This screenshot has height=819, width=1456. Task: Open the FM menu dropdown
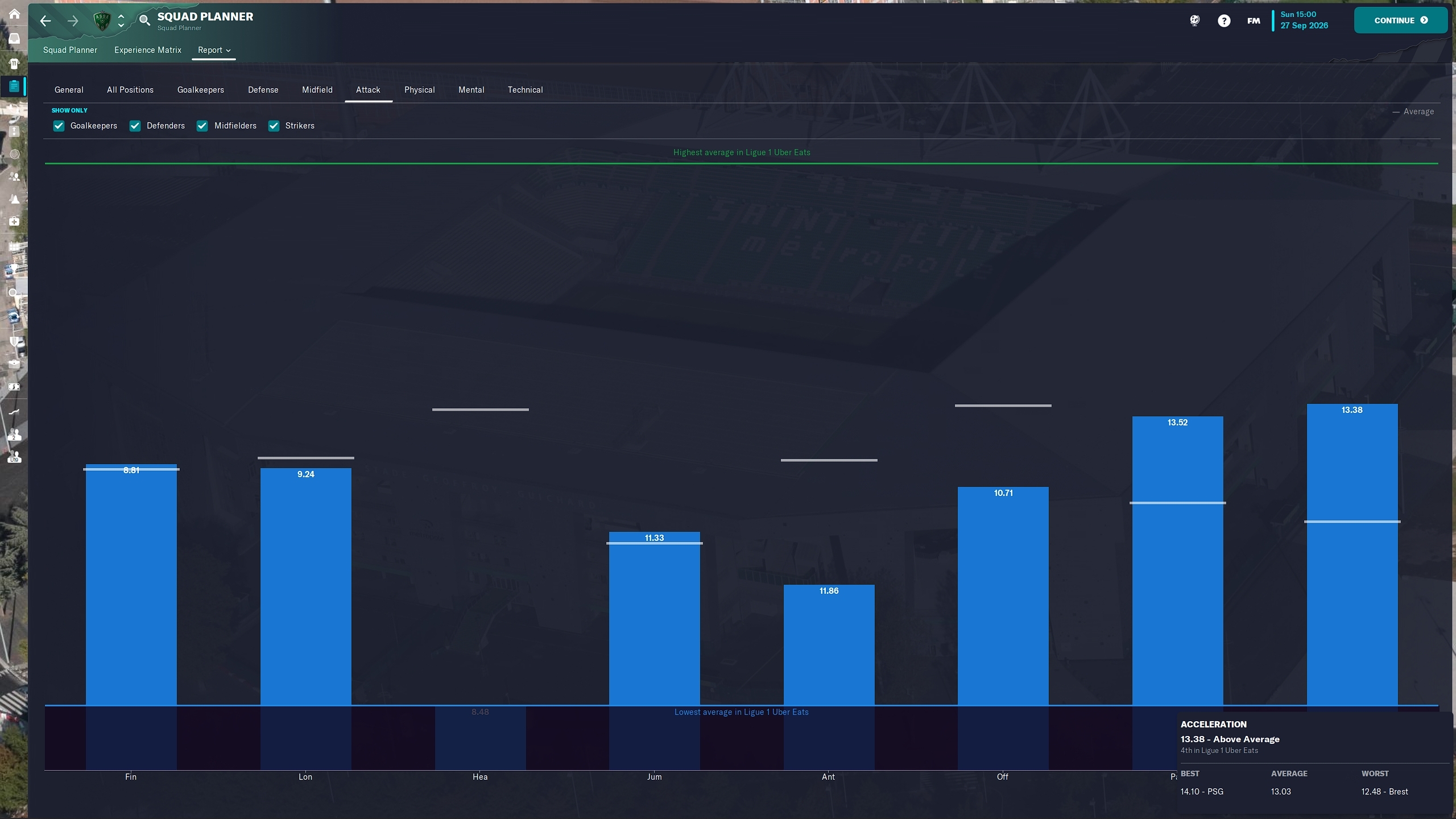[x=1254, y=21]
